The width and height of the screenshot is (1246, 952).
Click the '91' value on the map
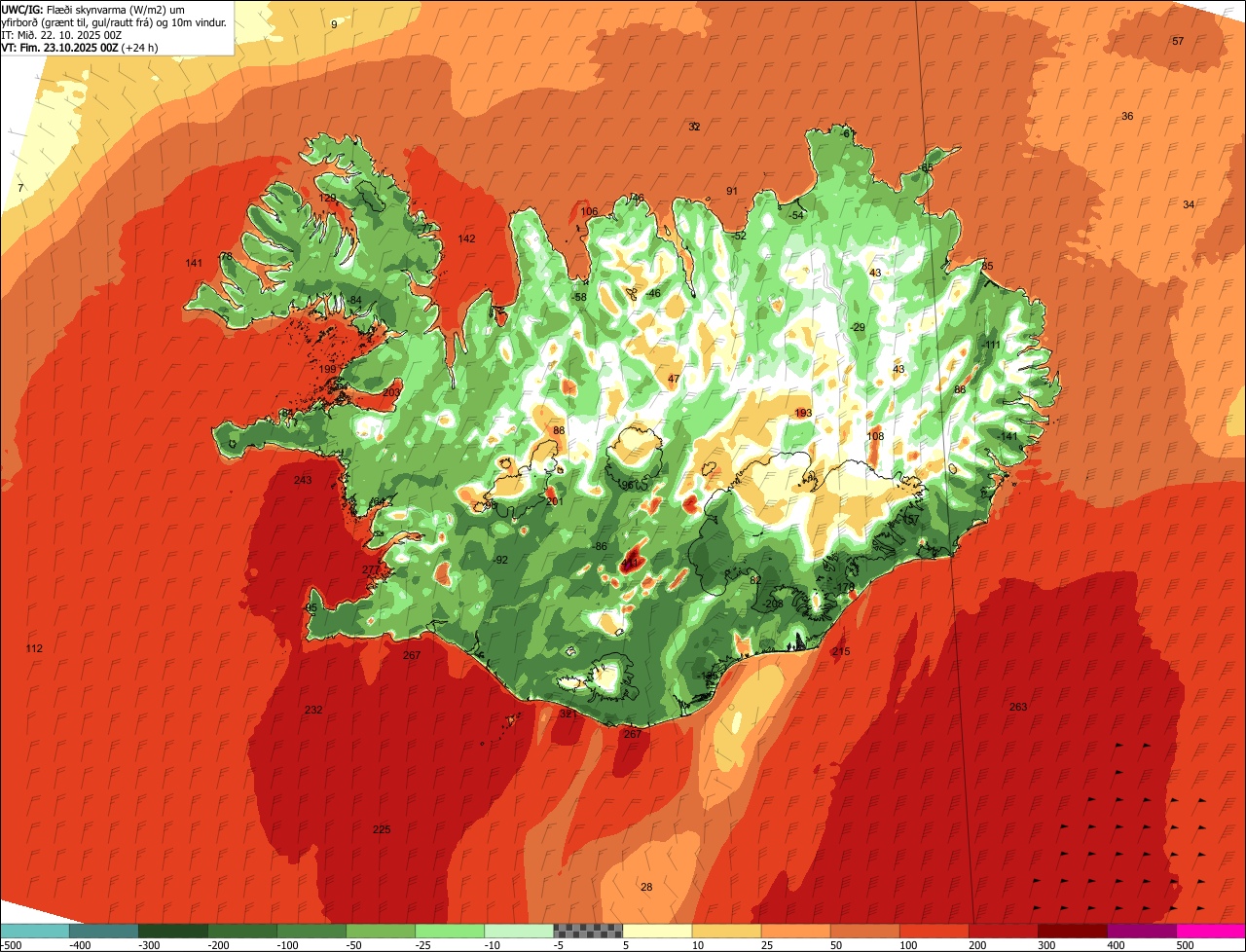(x=732, y=191)
